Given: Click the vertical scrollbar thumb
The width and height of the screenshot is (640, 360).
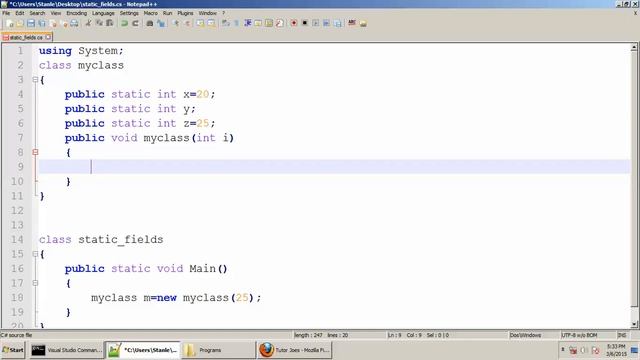Looking at the screenshot, I should point(634,179).
